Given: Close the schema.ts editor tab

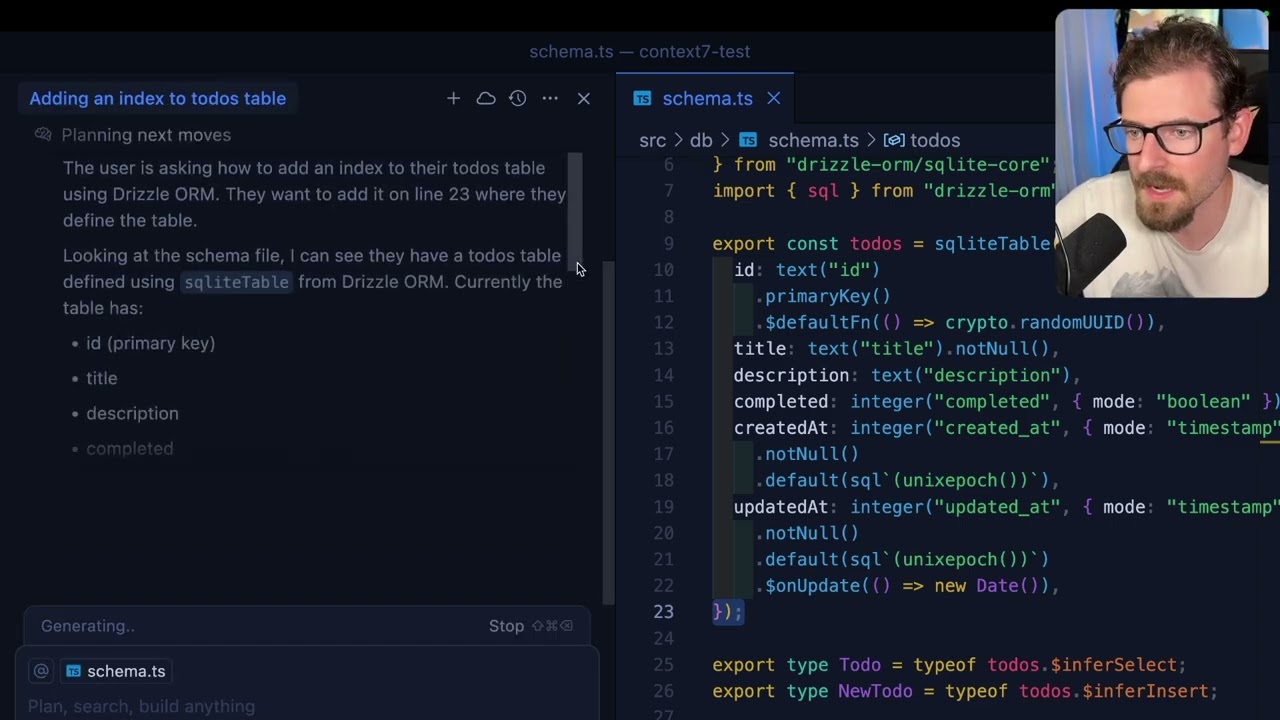Looking at the screenshot, I should click(x=773, y=98).
